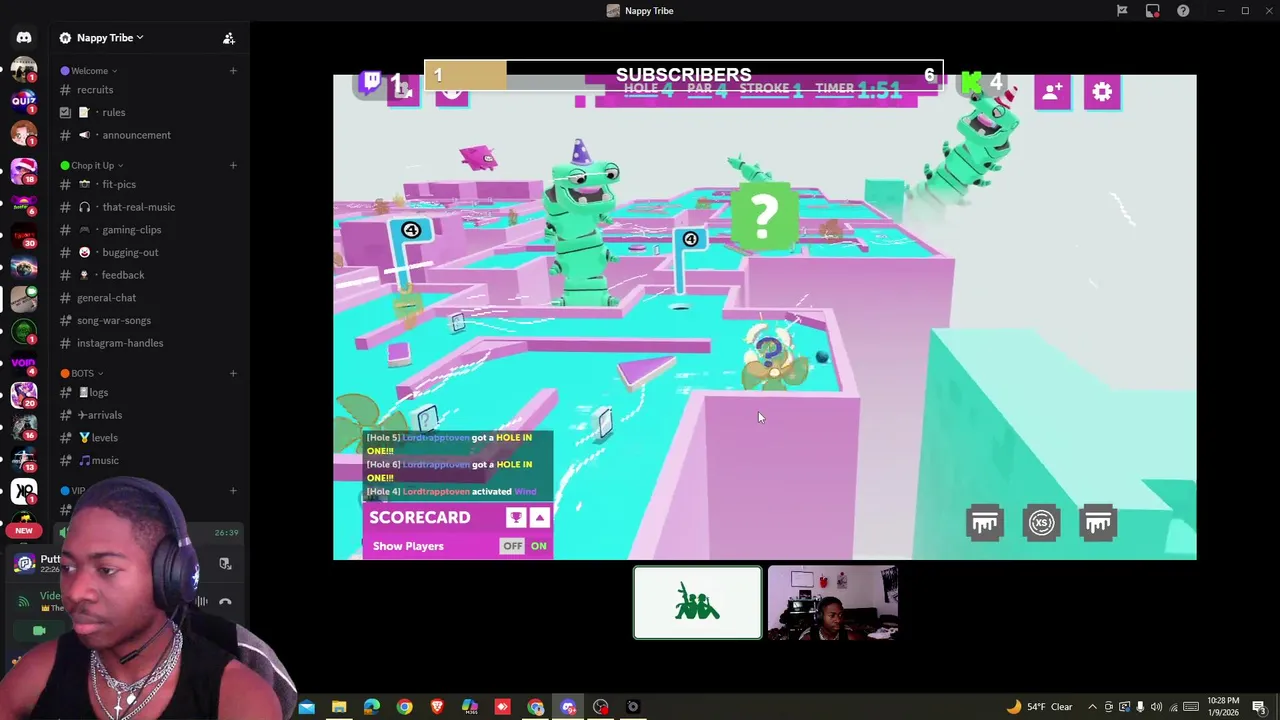Click the SUBSCRIBERS goal progress bar

684,75
